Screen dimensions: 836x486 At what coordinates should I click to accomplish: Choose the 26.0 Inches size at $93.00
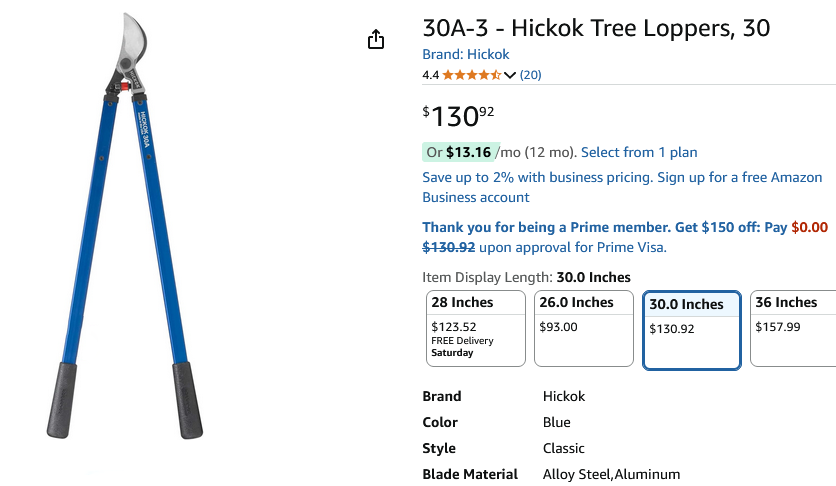coord(584,328)
